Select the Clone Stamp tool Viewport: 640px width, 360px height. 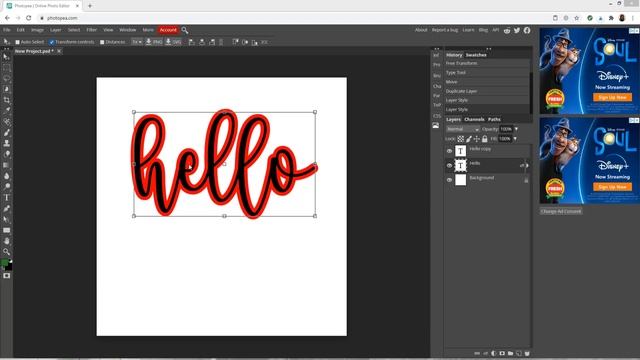click(x=7, y=143)
